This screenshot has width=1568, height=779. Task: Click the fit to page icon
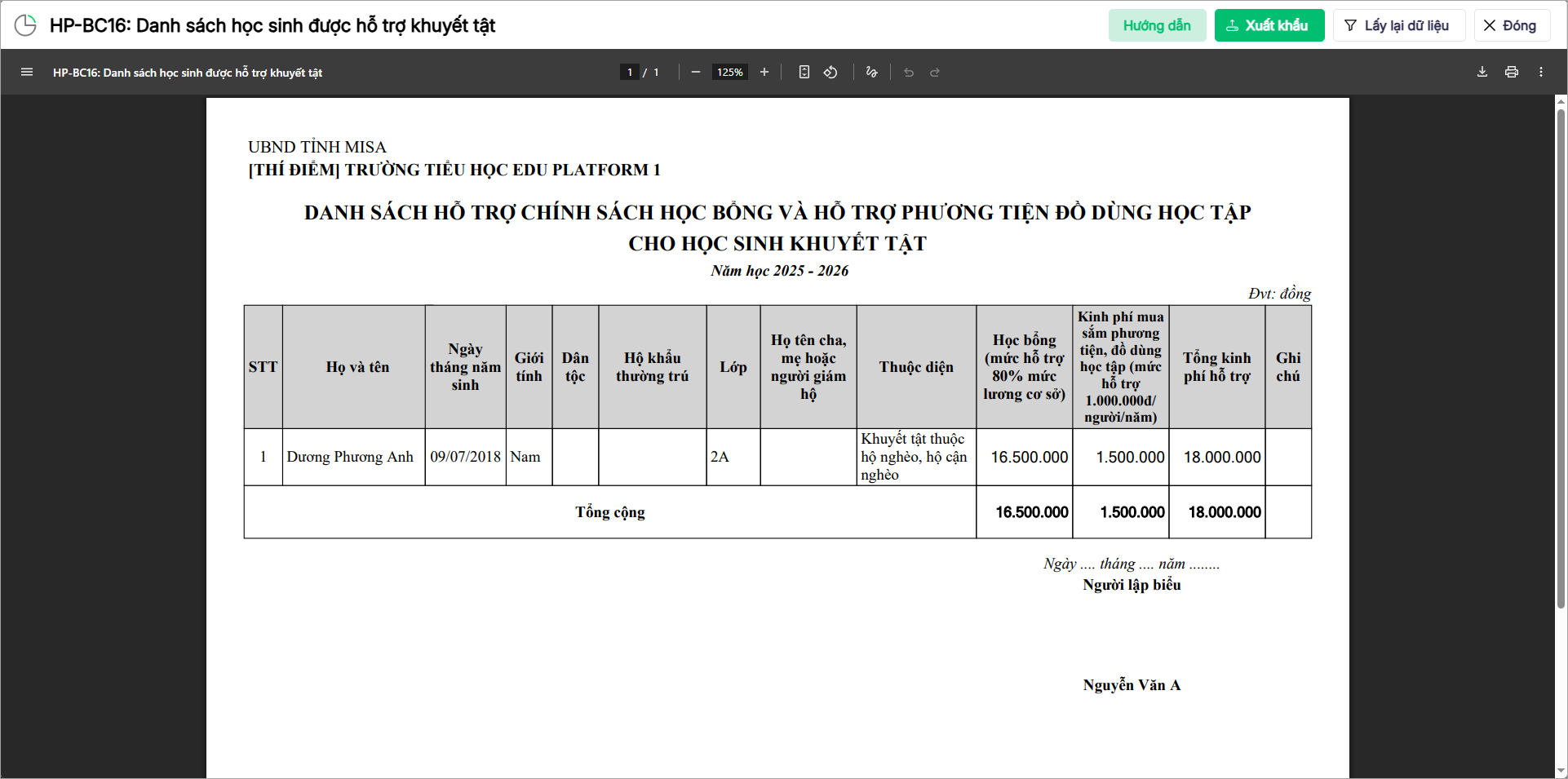pos(804,72)
